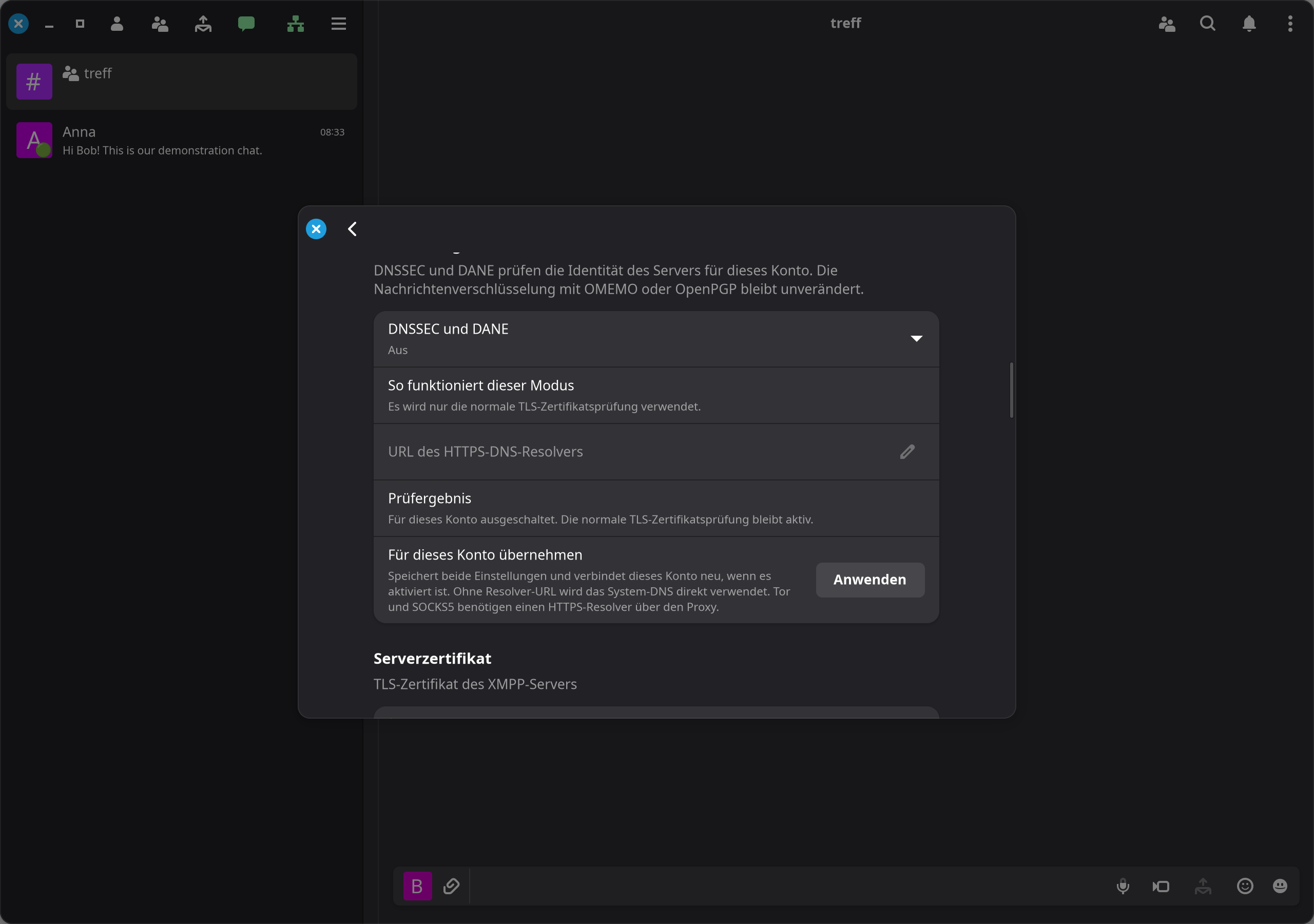This screenshot has height=924, width=1314.
Task: Click 'TLS-Zertifikat des XMPP-Servers' text
Action: (475, 684)
